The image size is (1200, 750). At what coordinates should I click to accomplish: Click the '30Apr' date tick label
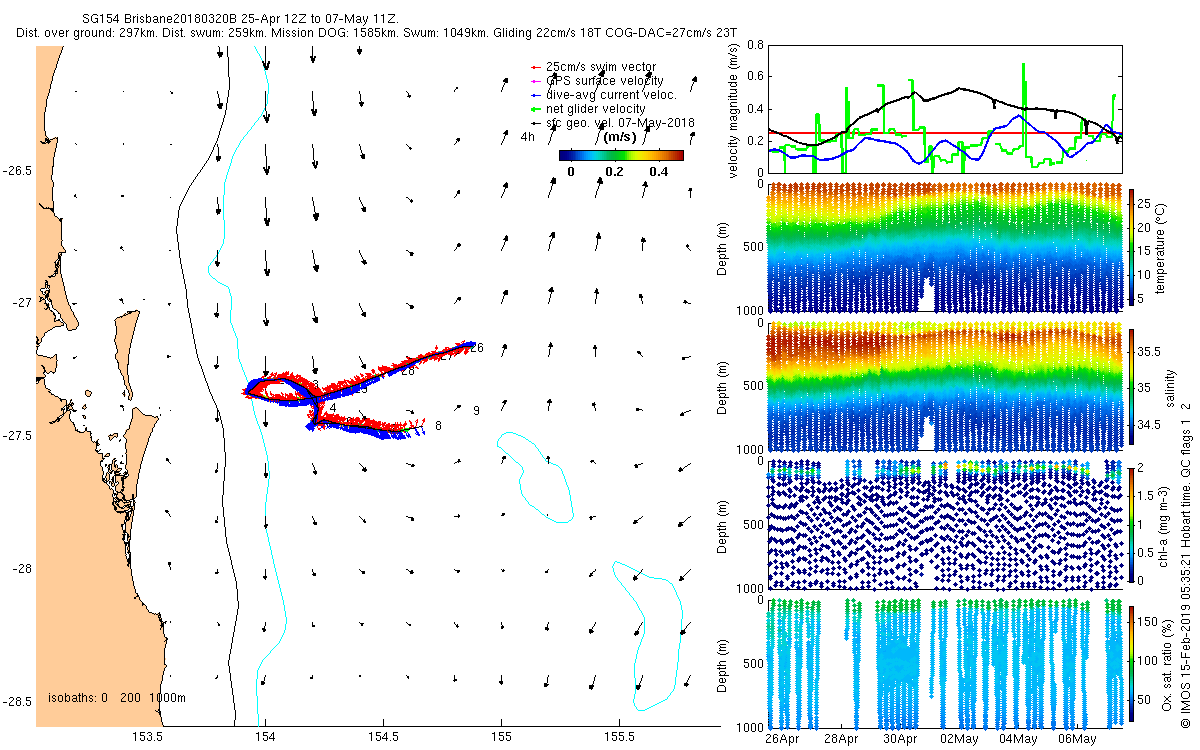[900, 739]
